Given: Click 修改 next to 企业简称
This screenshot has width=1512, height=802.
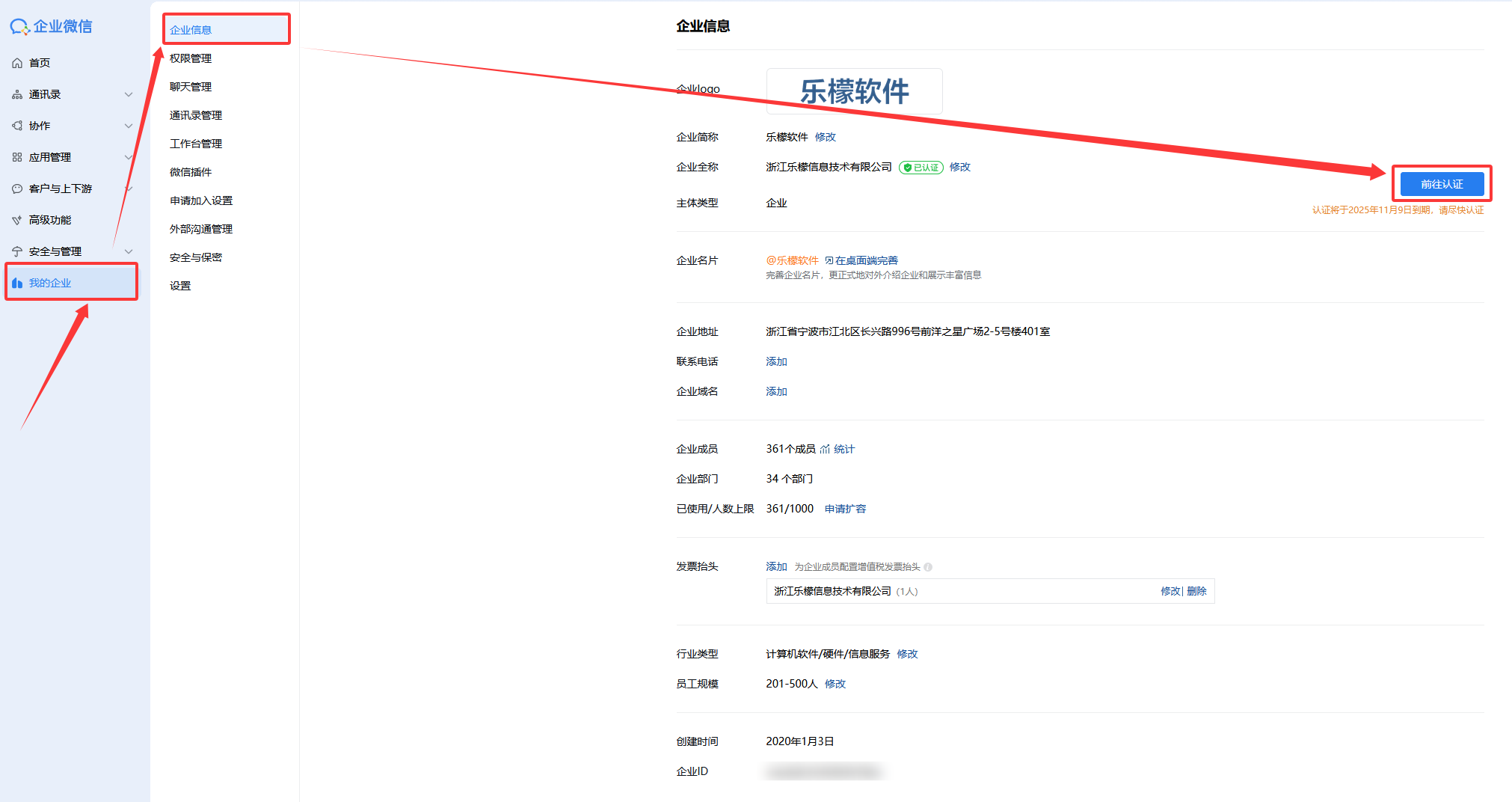Looking at the screenshot, I should tap(826, 137).
